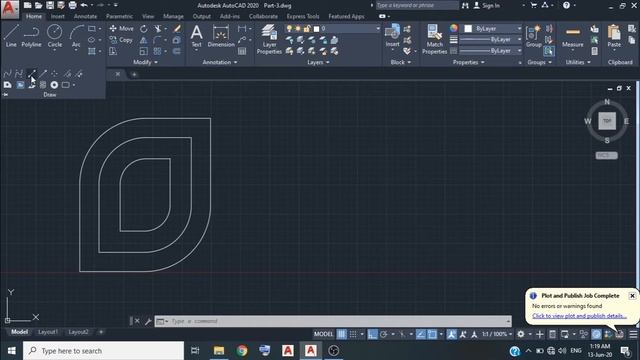Close the Plot and Publish notification

click(632, 296)
